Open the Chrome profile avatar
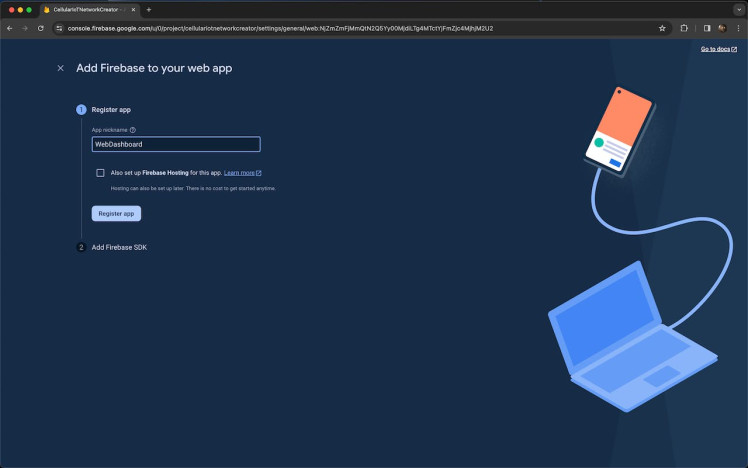748x468 pixels. click(x=722, y=28)
